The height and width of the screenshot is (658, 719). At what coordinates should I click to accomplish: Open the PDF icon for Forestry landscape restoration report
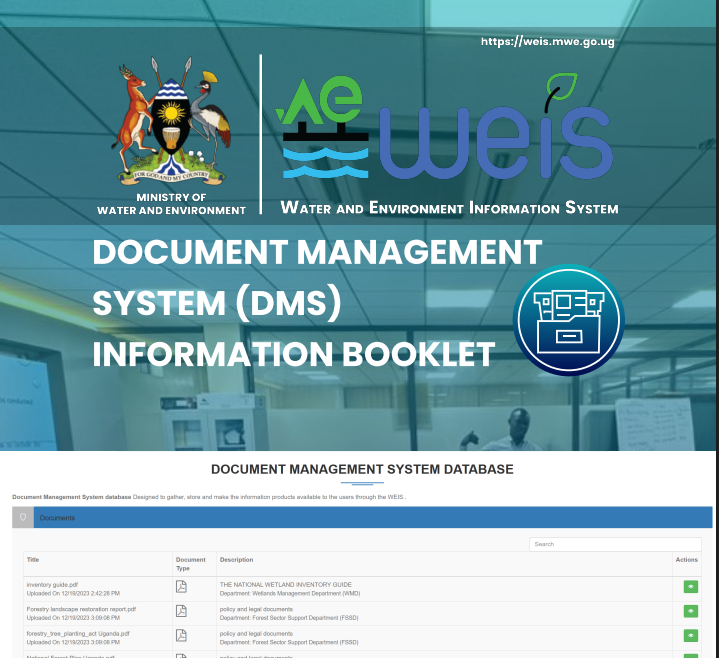(x=181, y=611)
